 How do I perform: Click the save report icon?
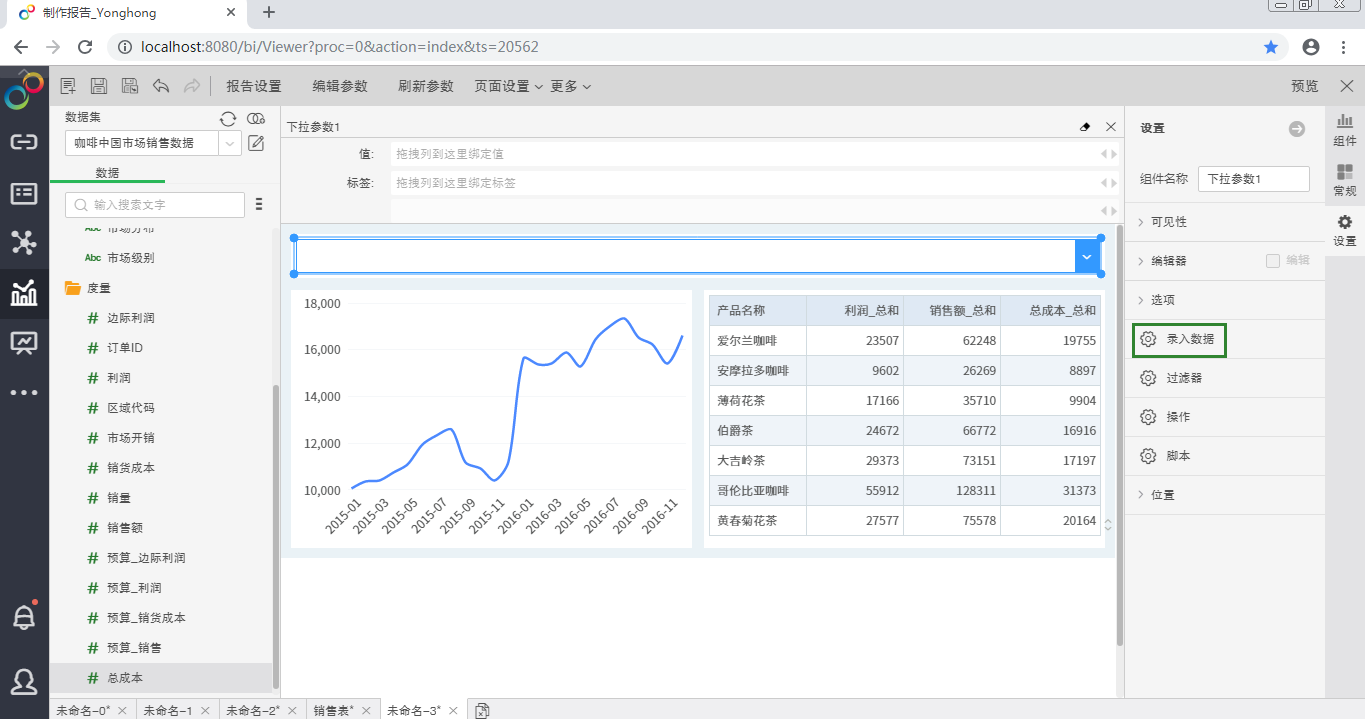[99, 87]
